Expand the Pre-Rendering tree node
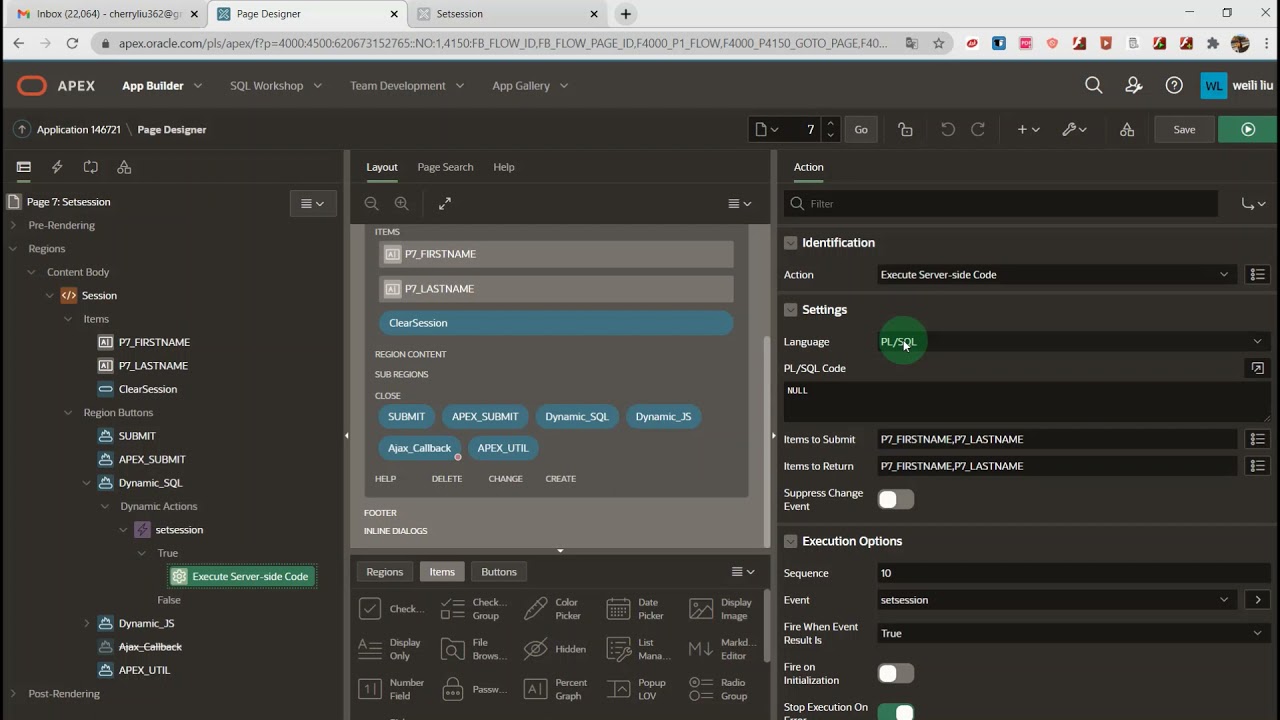The height and width of the screenshot is (720, 1280). tap(13, 225)
